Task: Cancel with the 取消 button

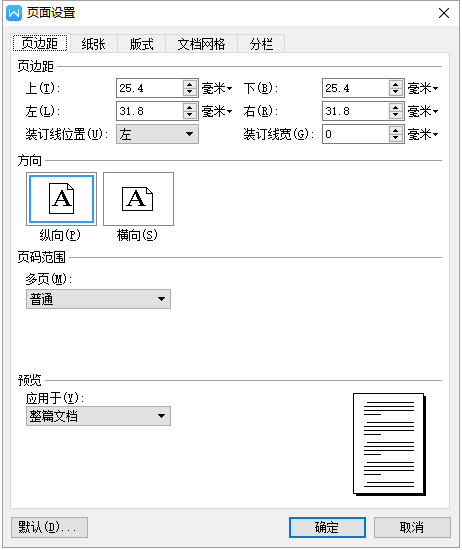Action: point(412,527)
